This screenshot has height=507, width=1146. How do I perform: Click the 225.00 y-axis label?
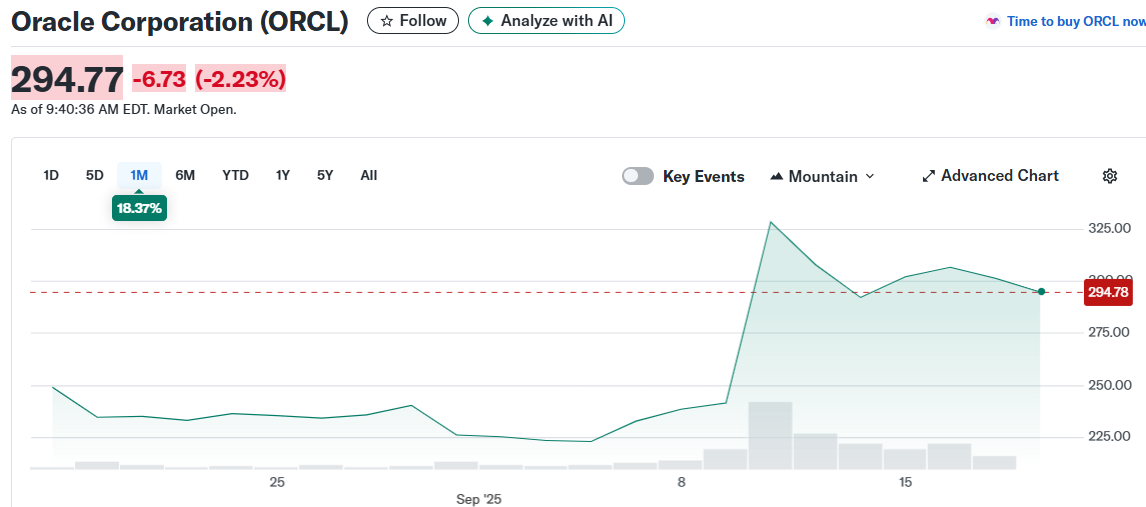coord(1109,437)
